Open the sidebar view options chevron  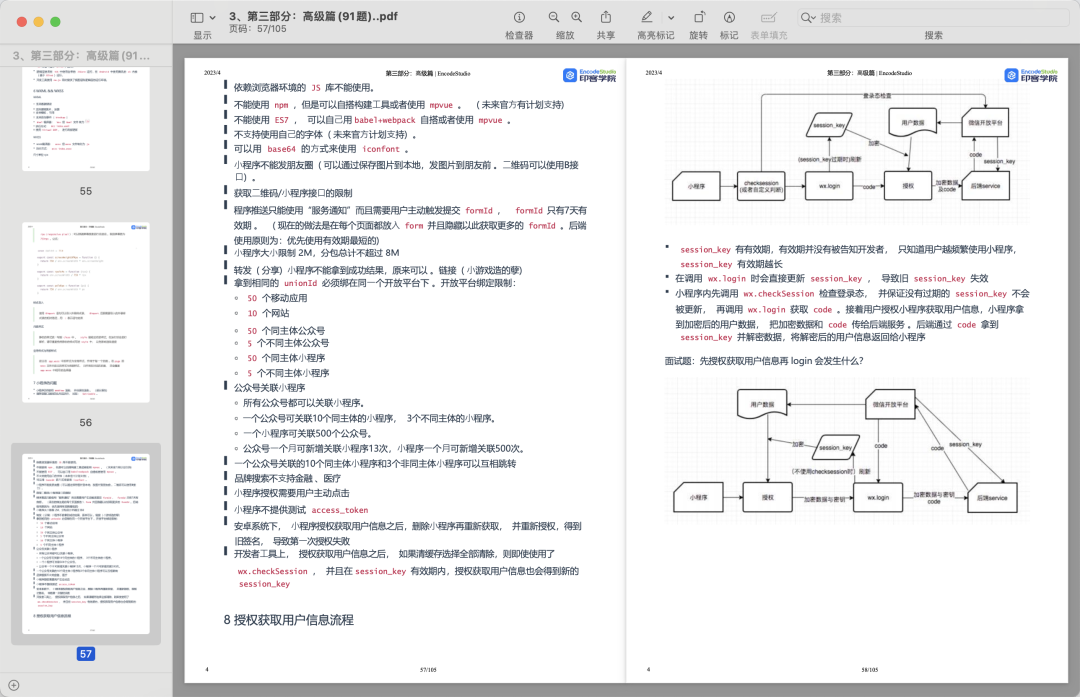pyautogui.click(x=213, y=18)
